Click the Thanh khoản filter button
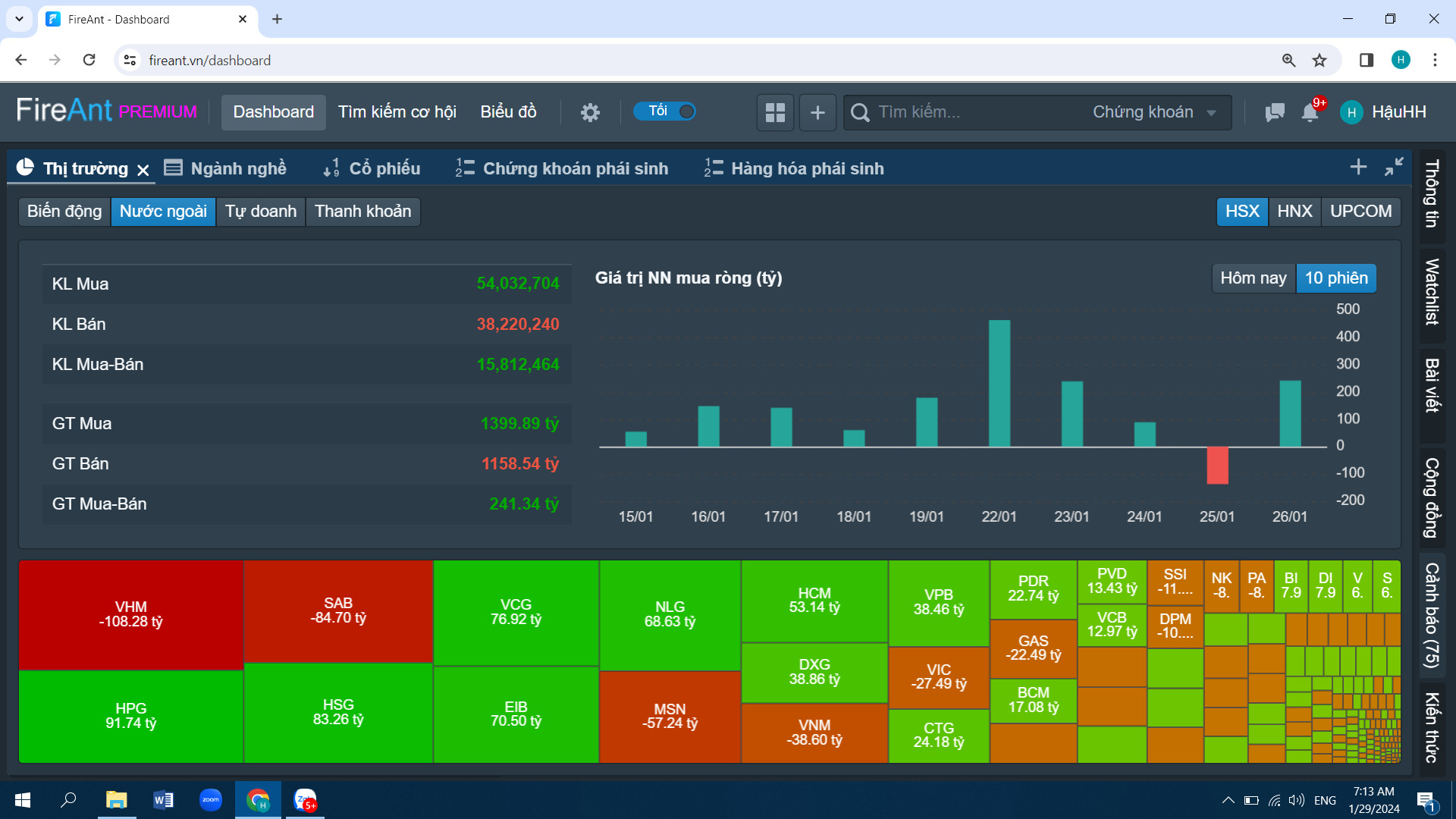 click(362, 212)
